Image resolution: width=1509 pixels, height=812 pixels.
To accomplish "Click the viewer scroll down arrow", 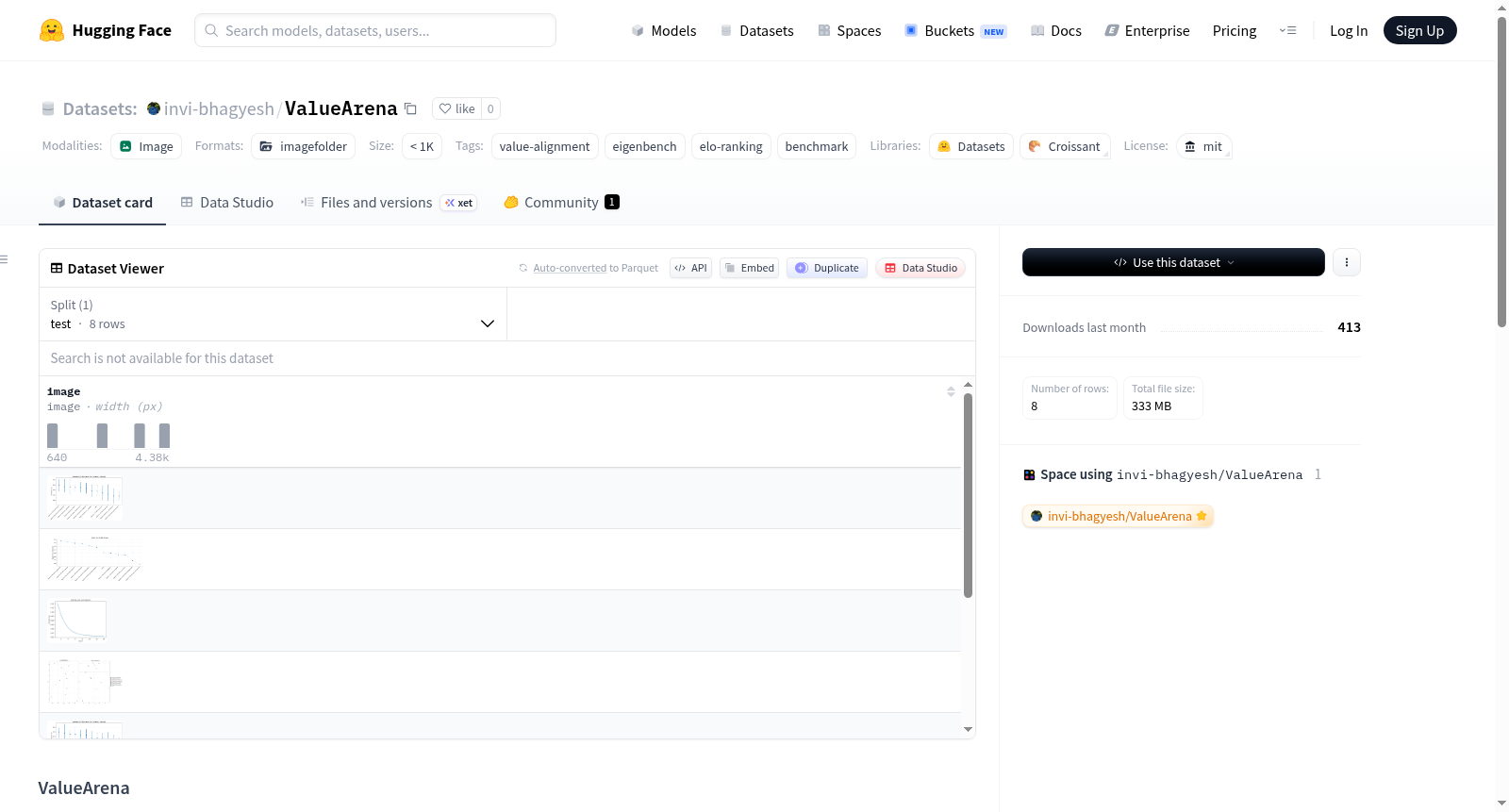I will 968,729.
